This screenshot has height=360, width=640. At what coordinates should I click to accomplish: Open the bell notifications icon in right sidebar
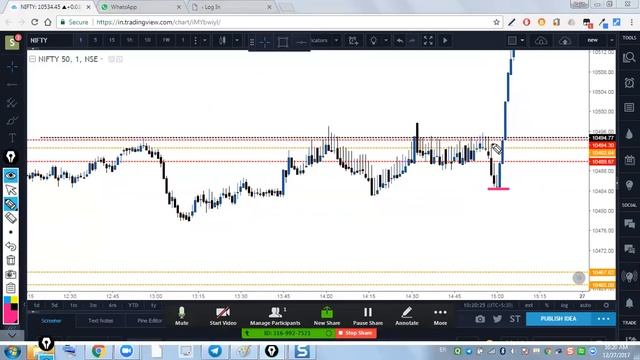(629, 303)
